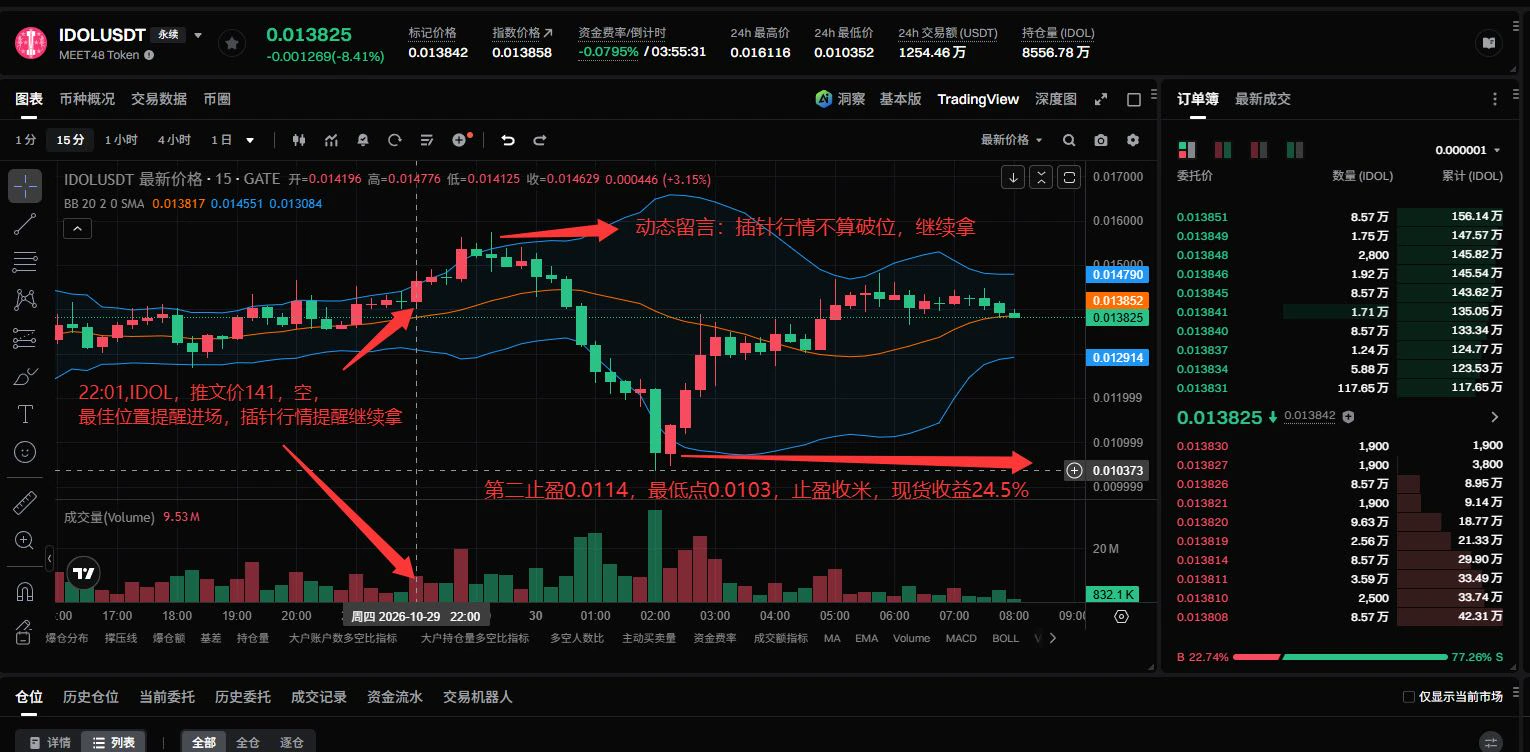Click ask price 0.013851 in order book
This screenshot has height=752, width=1530.
(x=1202, y=217)
